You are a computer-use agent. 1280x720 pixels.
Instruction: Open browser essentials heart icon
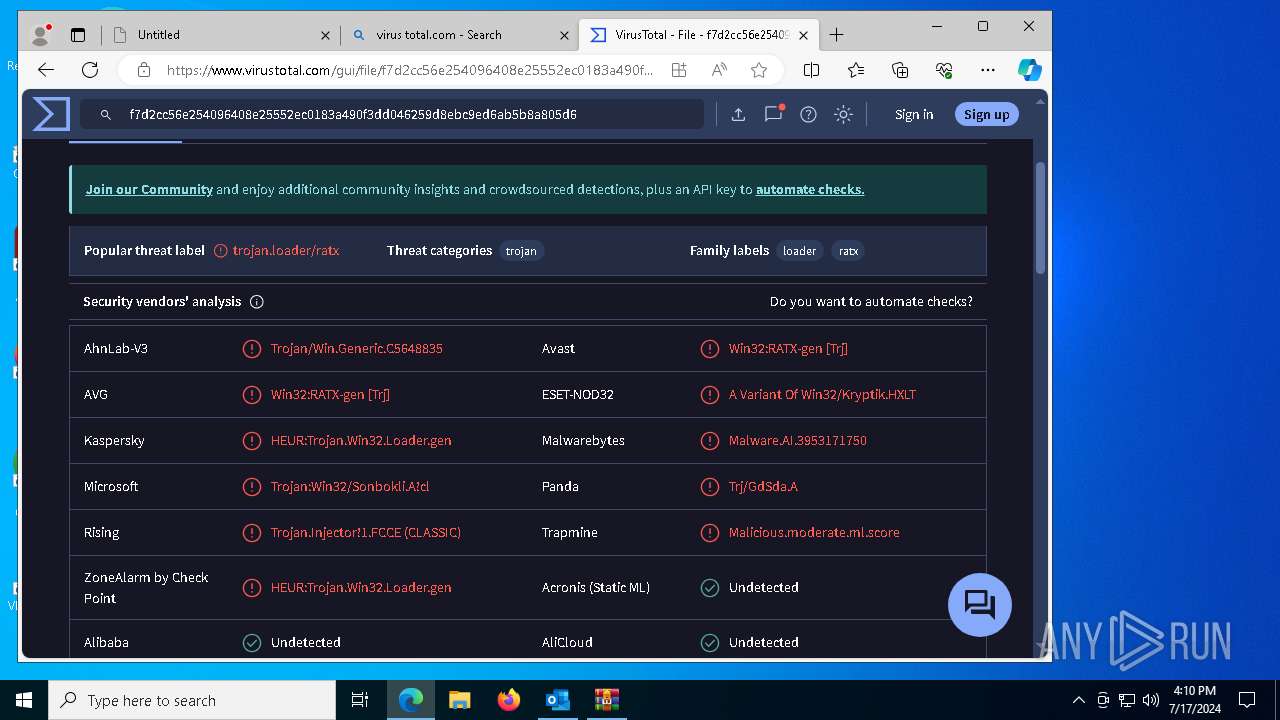(x=944, y=70)
